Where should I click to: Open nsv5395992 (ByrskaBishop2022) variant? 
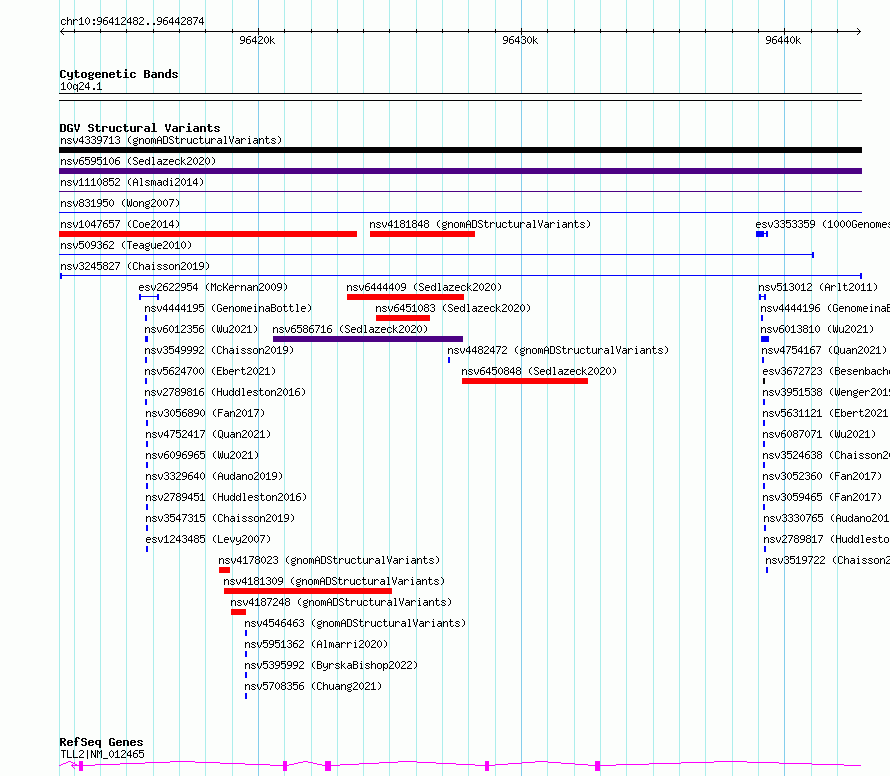point(331,665)
